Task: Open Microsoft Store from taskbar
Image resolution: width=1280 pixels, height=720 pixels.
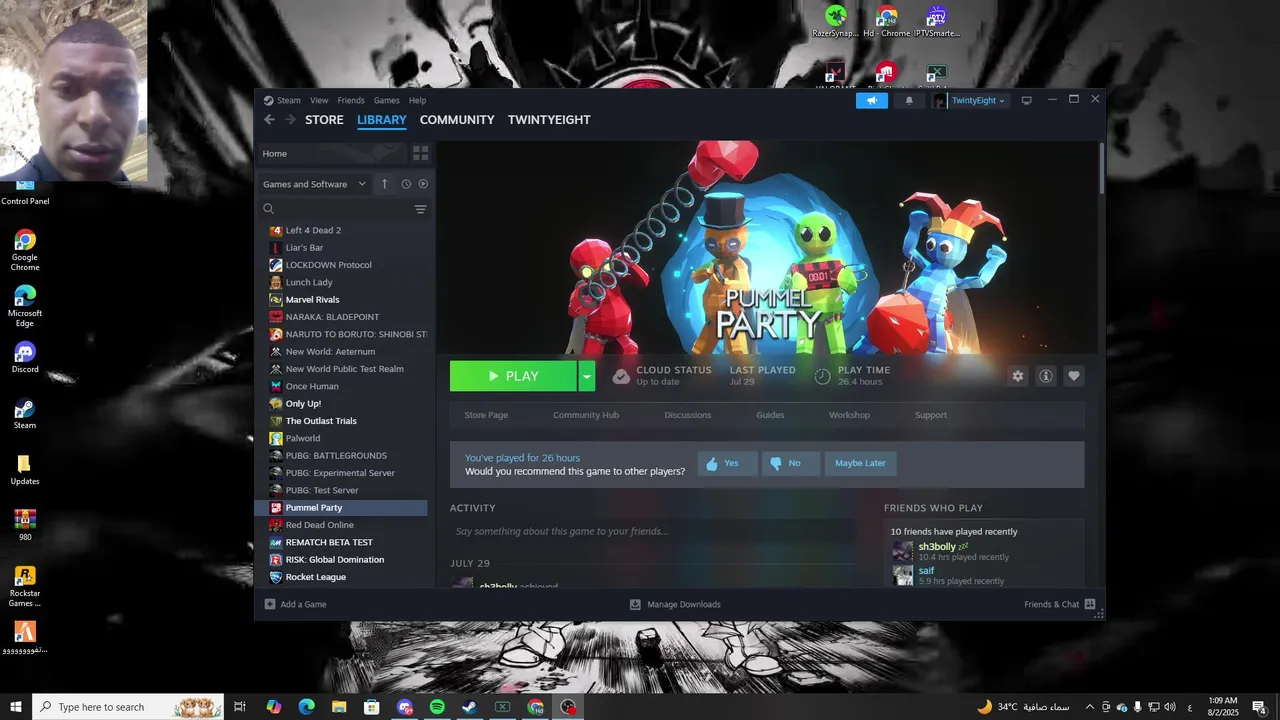Action: click(371, 707)
